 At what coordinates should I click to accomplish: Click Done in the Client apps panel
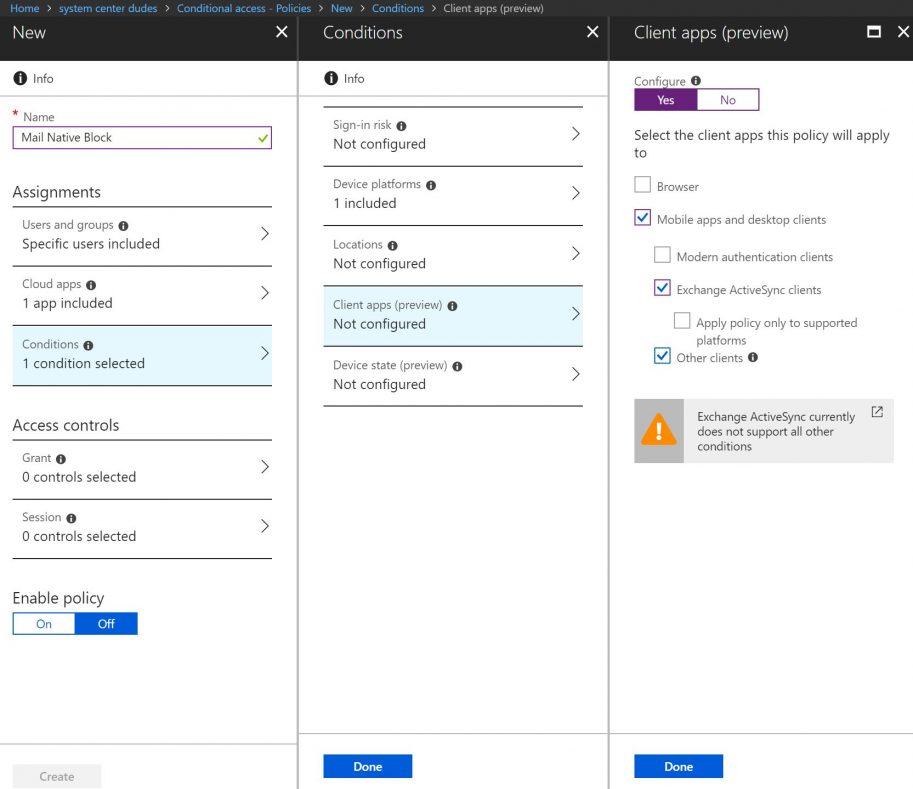tap(678, 766)
